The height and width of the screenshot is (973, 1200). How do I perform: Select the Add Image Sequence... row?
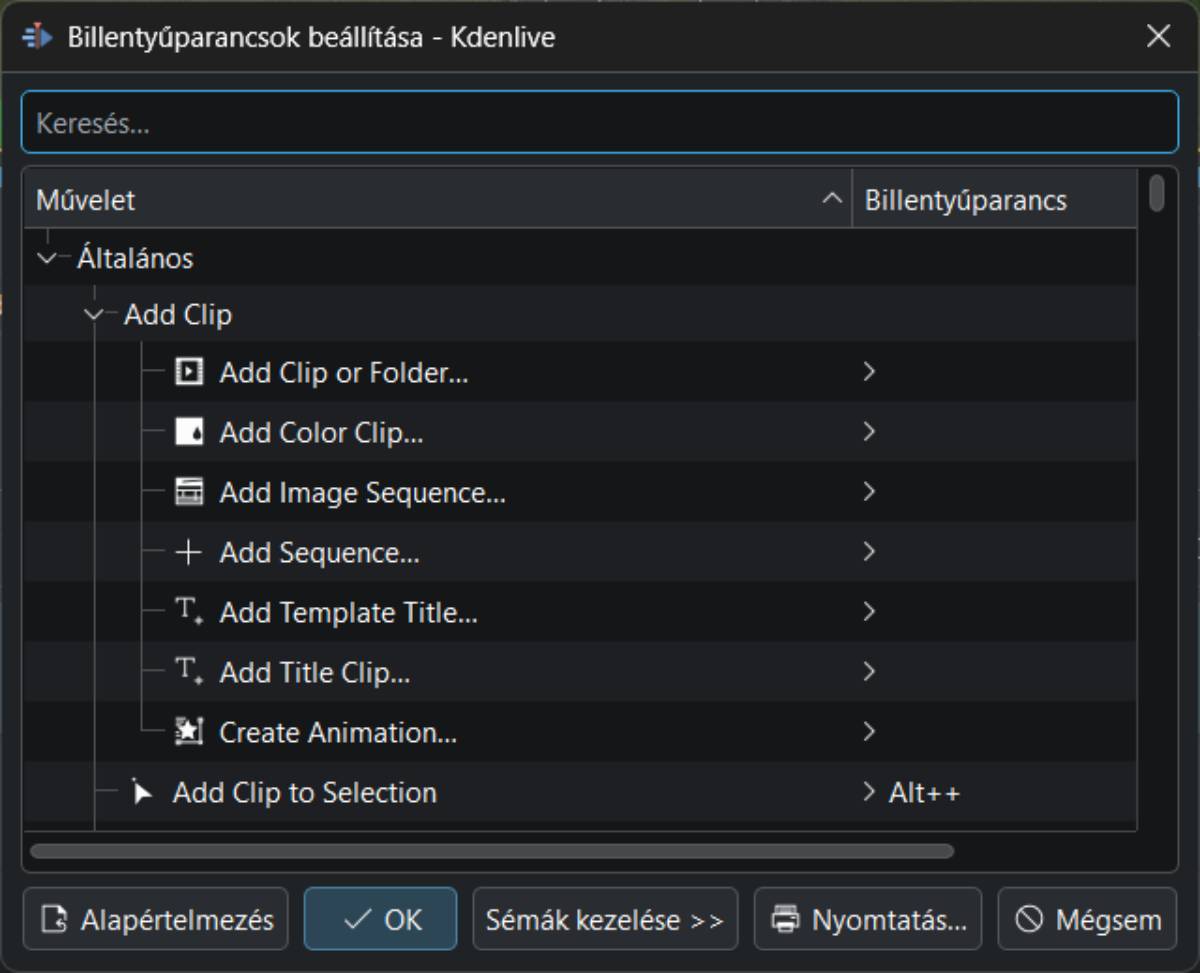580,492
